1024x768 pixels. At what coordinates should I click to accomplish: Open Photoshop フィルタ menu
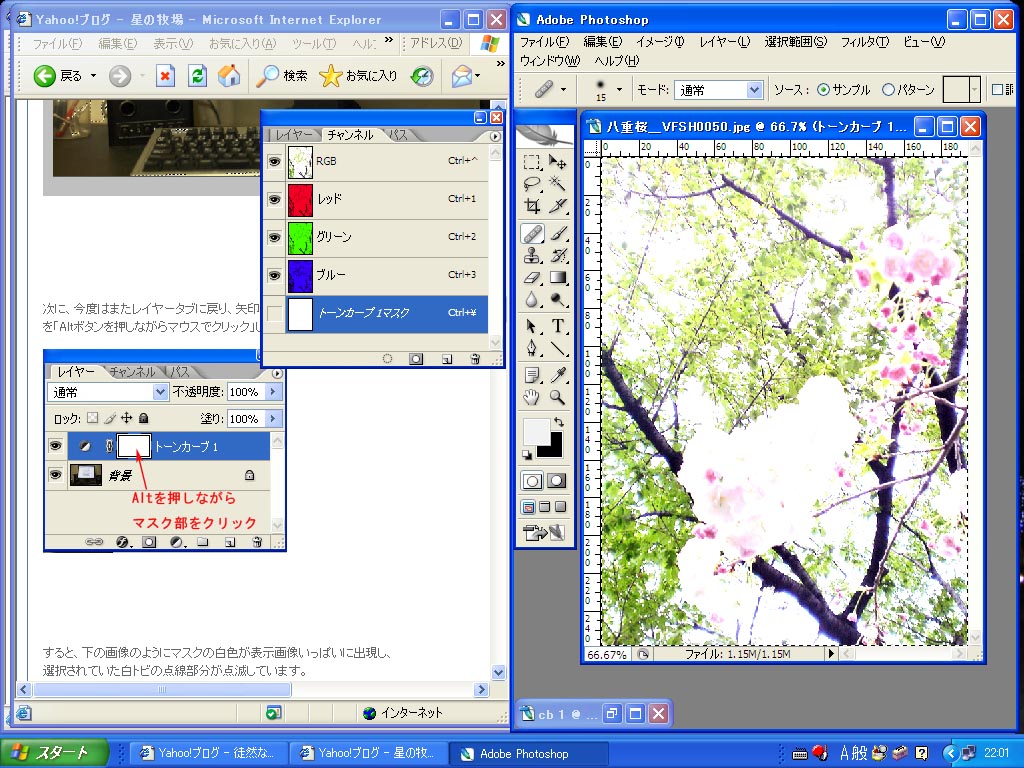pyautogui.click(x=865, y=42)
